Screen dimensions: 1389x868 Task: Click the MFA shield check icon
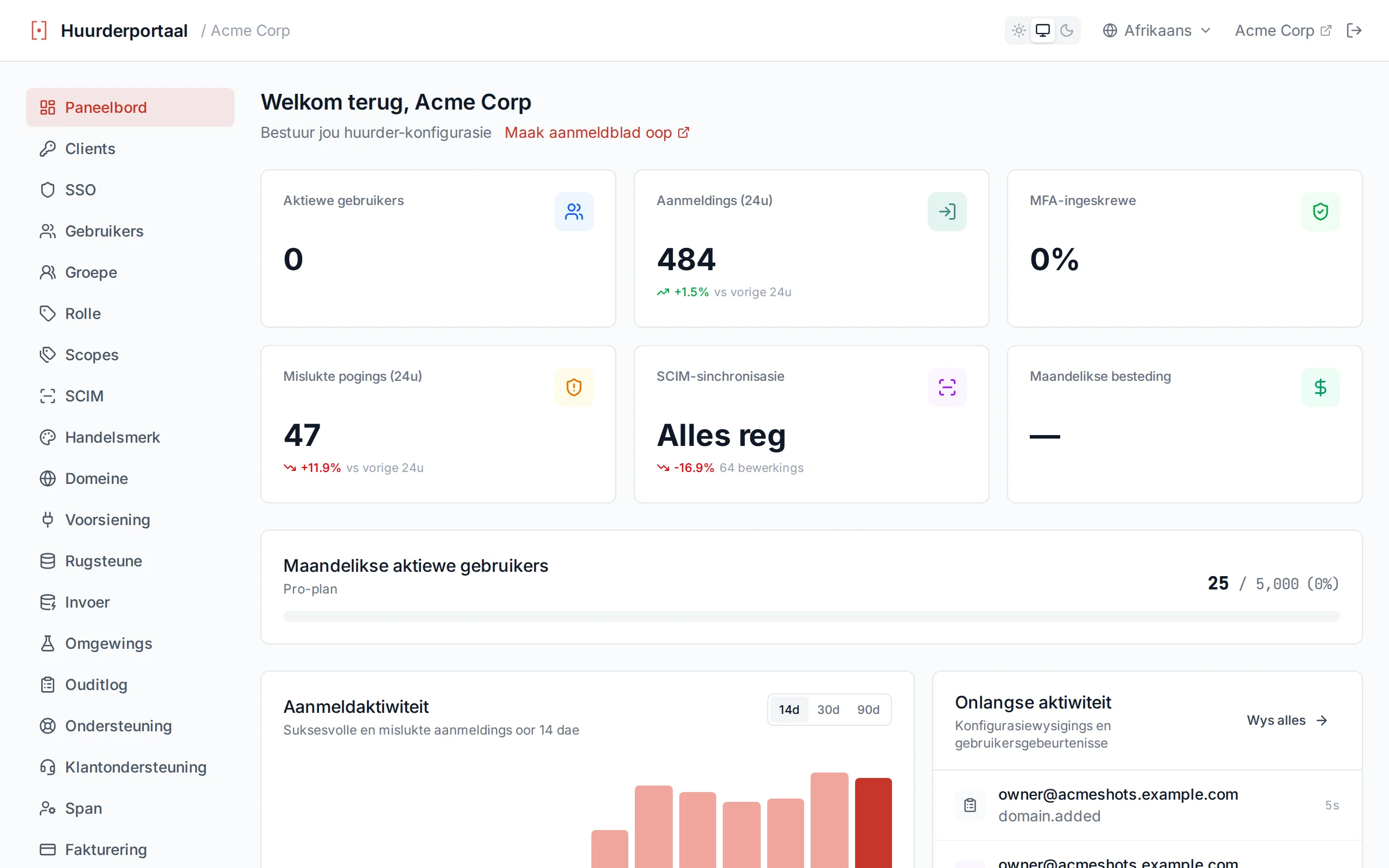(1320, 212)
